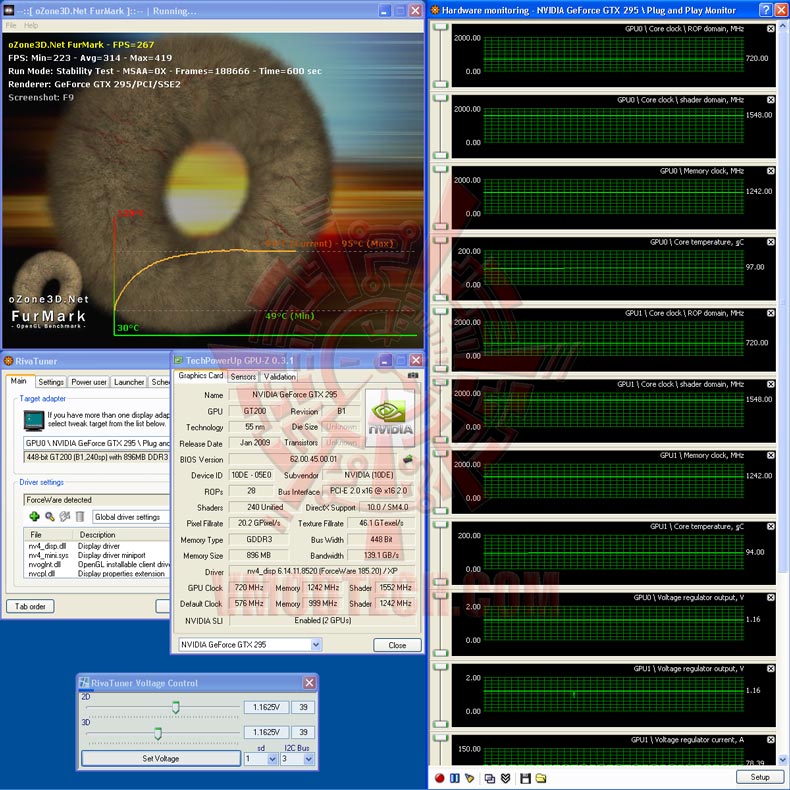Click the trash bin icon in RivaTuner driver settings
The height and width of the screenshot is (790, 790).
pos(80,516)
